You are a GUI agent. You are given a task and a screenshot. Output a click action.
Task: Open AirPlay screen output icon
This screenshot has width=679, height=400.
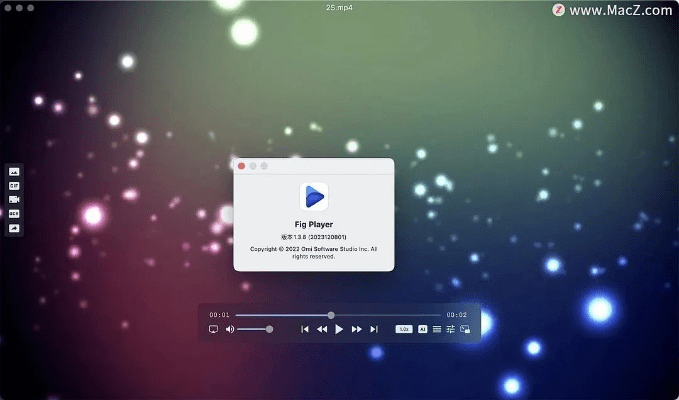click(213, 329)
